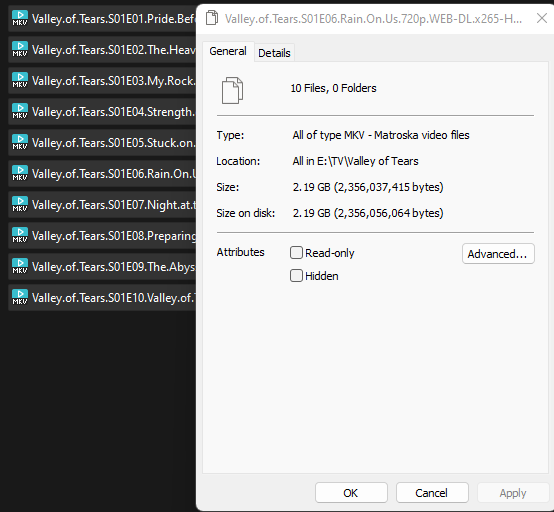Select file Valley.of.Tears.S01E01.Pride
Image resolution: width=554 pixels, height=512 pixels.
point(102,18)
